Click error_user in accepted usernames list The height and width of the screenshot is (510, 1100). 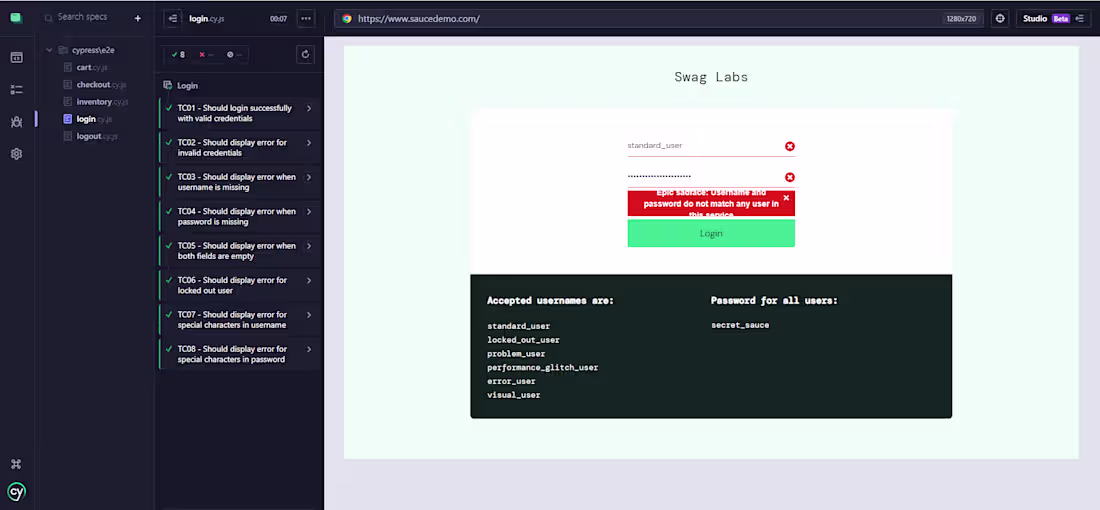click(x=511, y=382)
